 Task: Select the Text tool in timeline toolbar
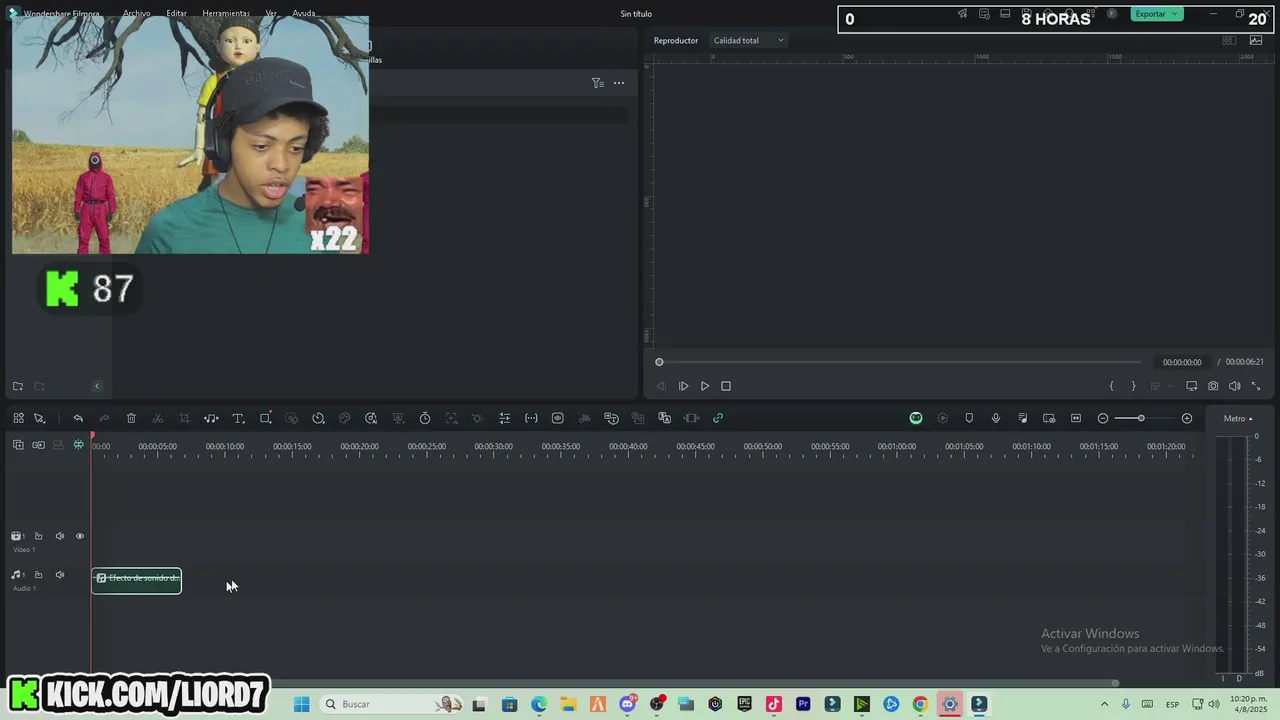pyautogui.click(x=238, y=418)
